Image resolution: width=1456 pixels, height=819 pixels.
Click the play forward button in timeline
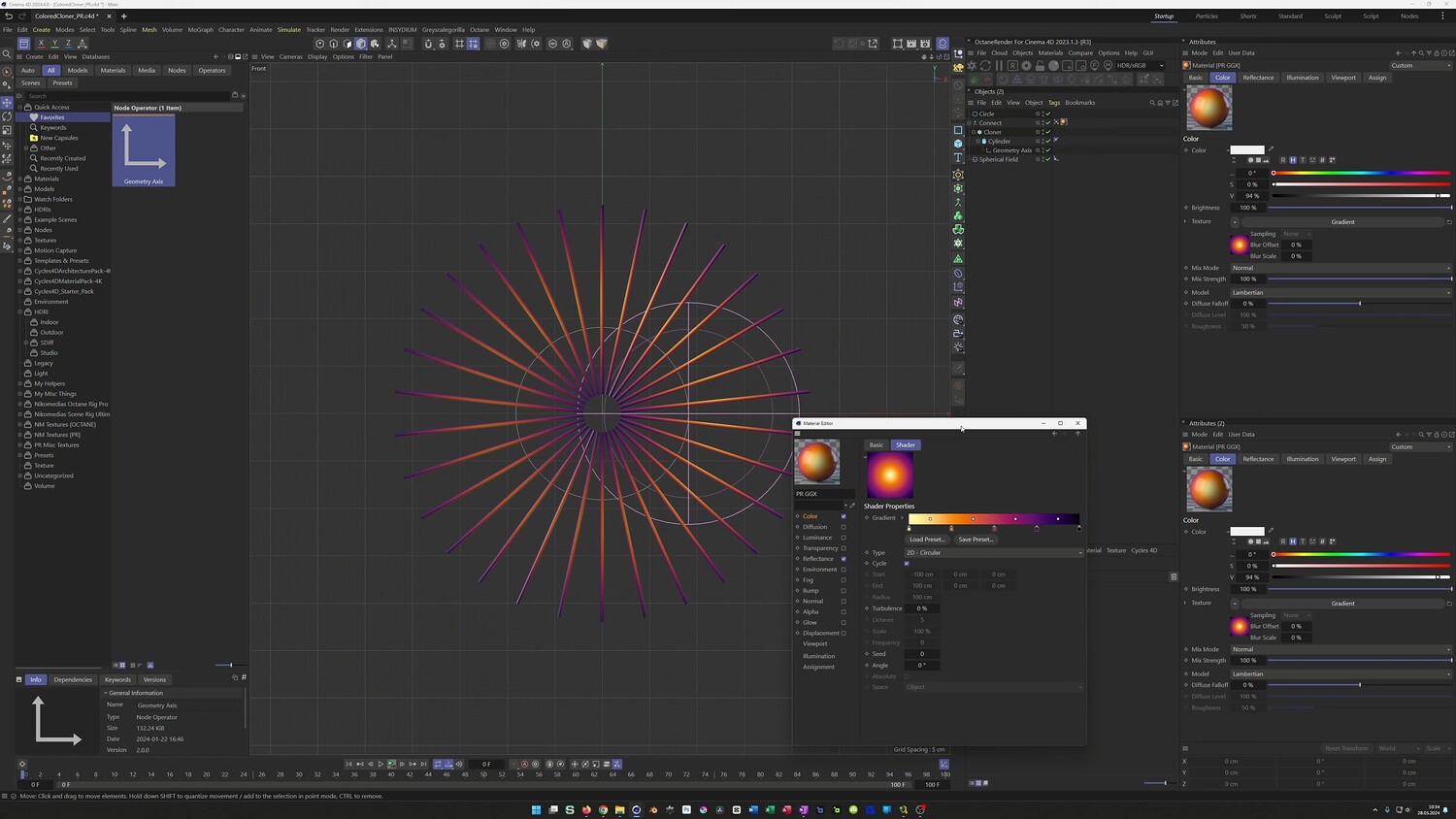[381, 765]
